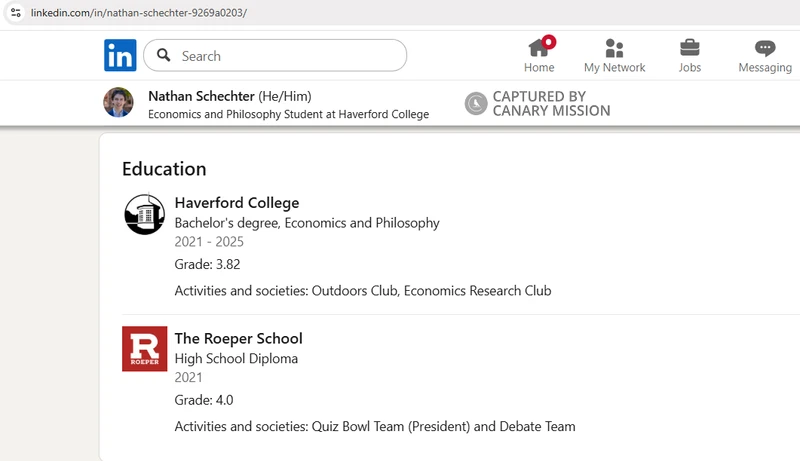Click The Roeper School red logo

(x=144, y=349)
